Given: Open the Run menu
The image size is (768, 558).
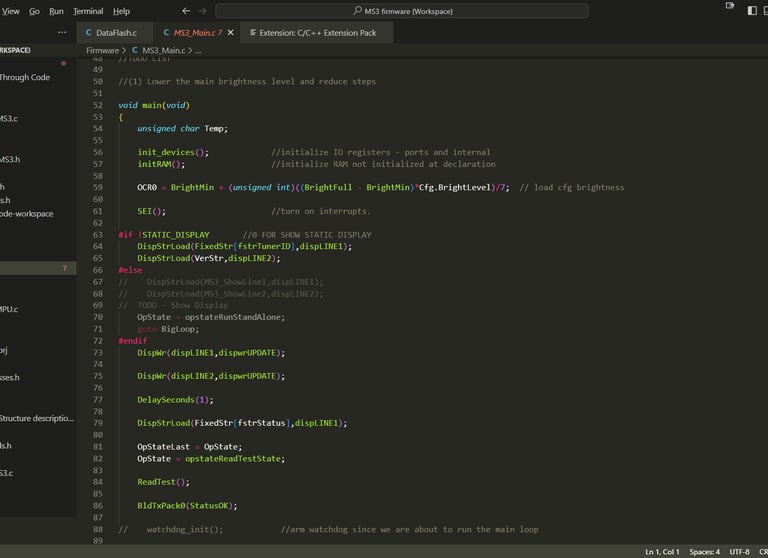Looking at the screenshot, I should pos(56,11).
